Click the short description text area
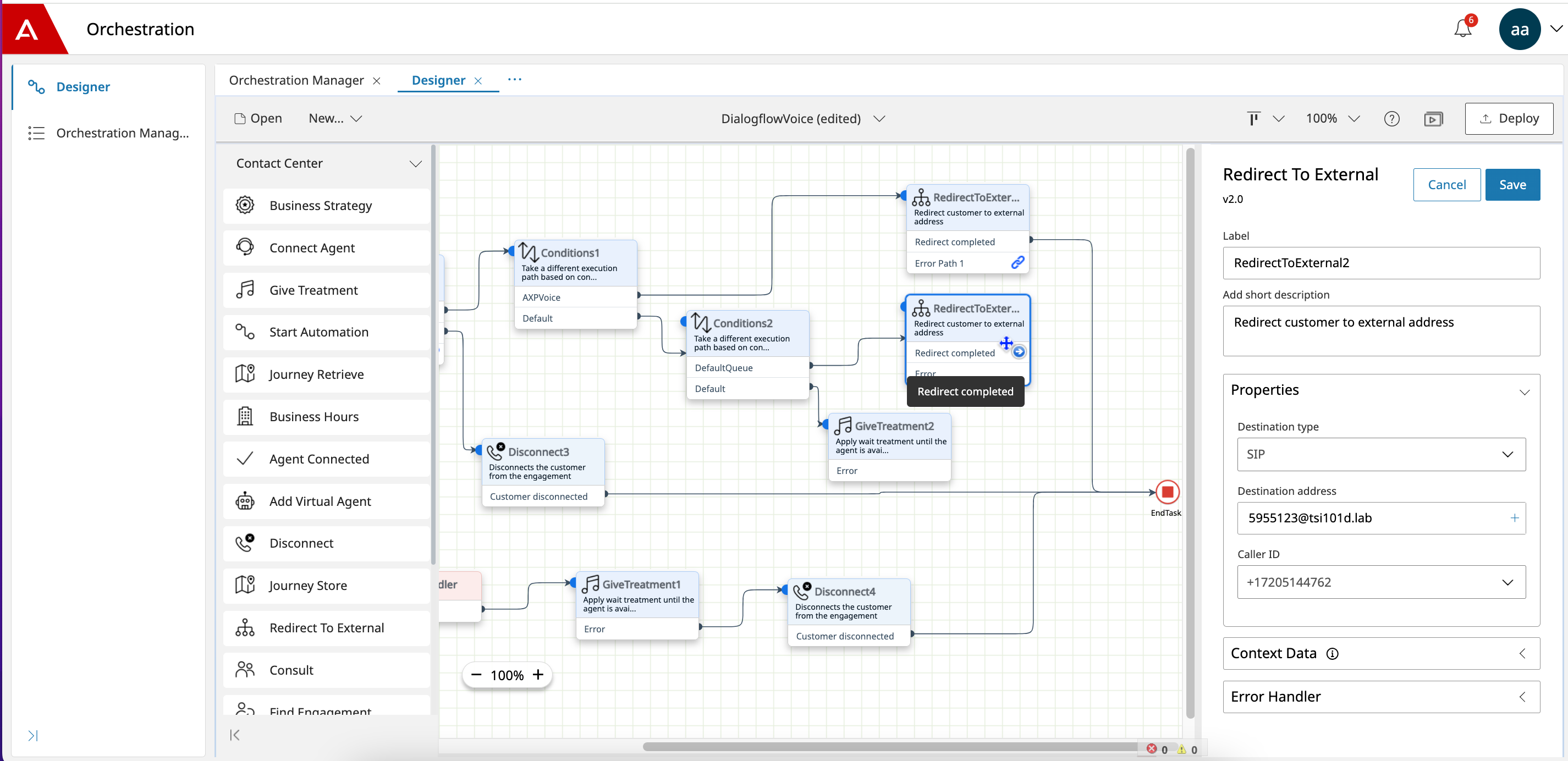1568x761 pixels. [x=1380, y=331]
